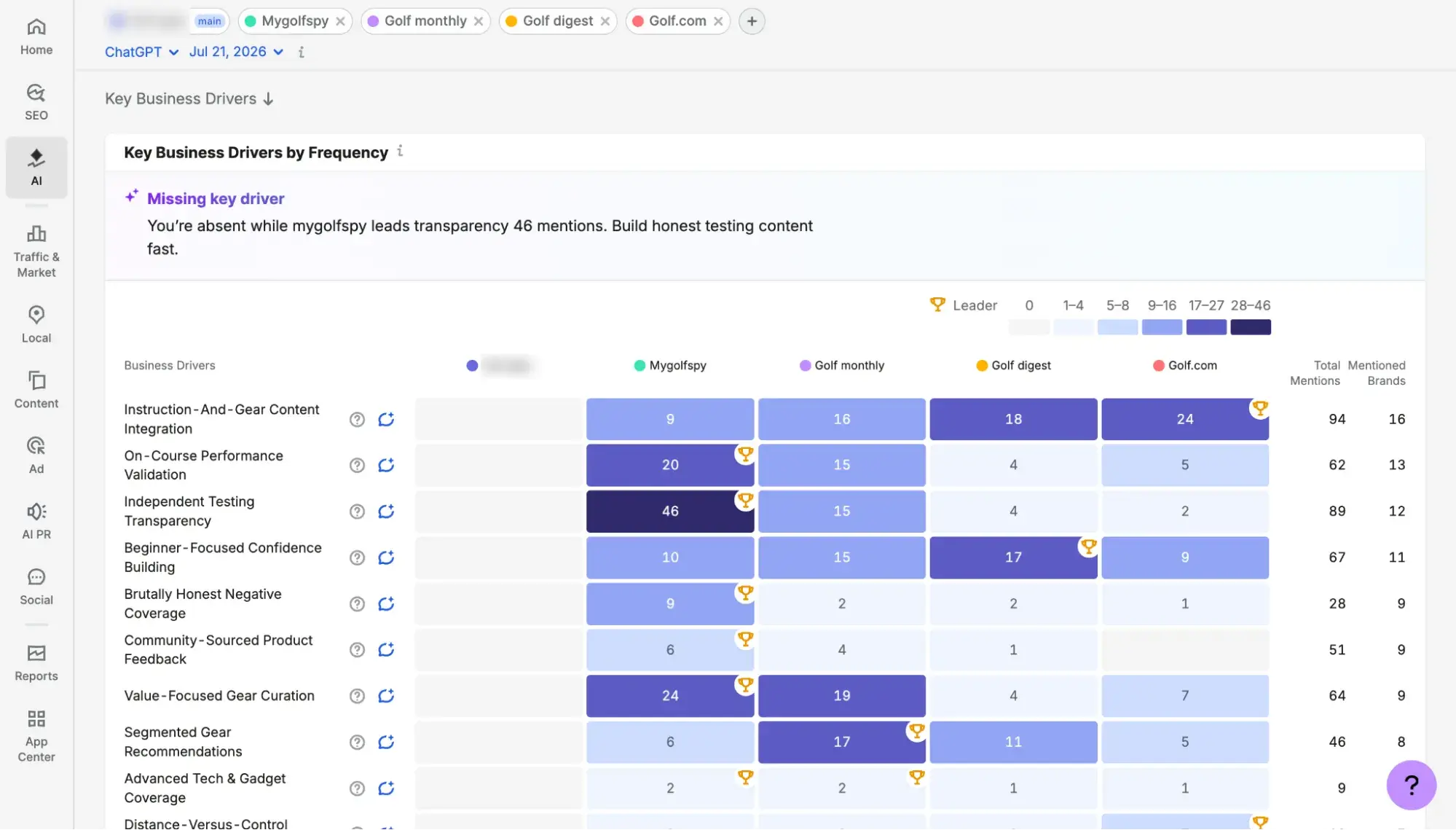Click refresh icon for Advanced Tech & Gadget Coverage
This screenshot has height=830, width=1456.
(386, 788)
